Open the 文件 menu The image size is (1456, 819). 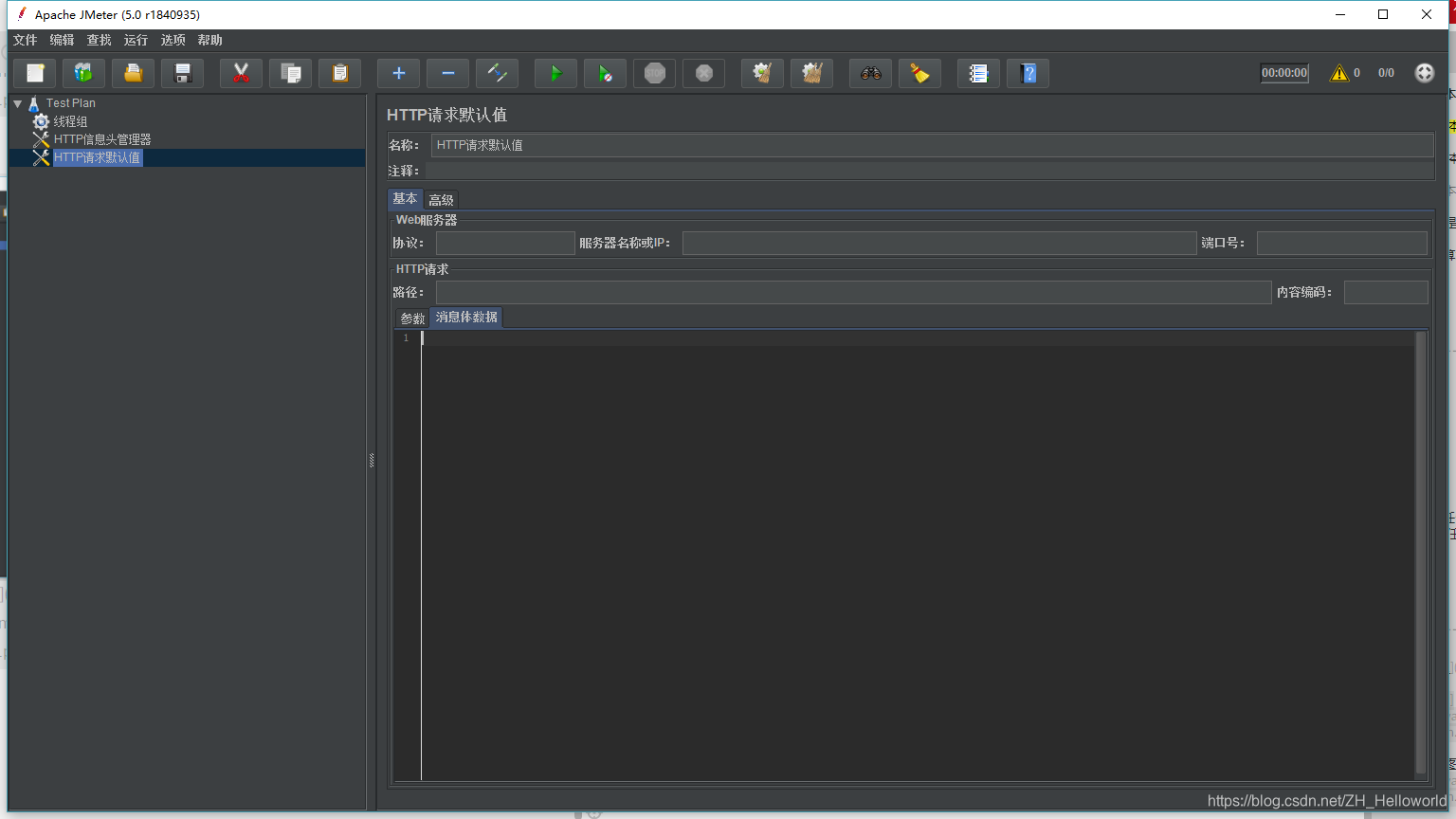click(x=25, y=40)
